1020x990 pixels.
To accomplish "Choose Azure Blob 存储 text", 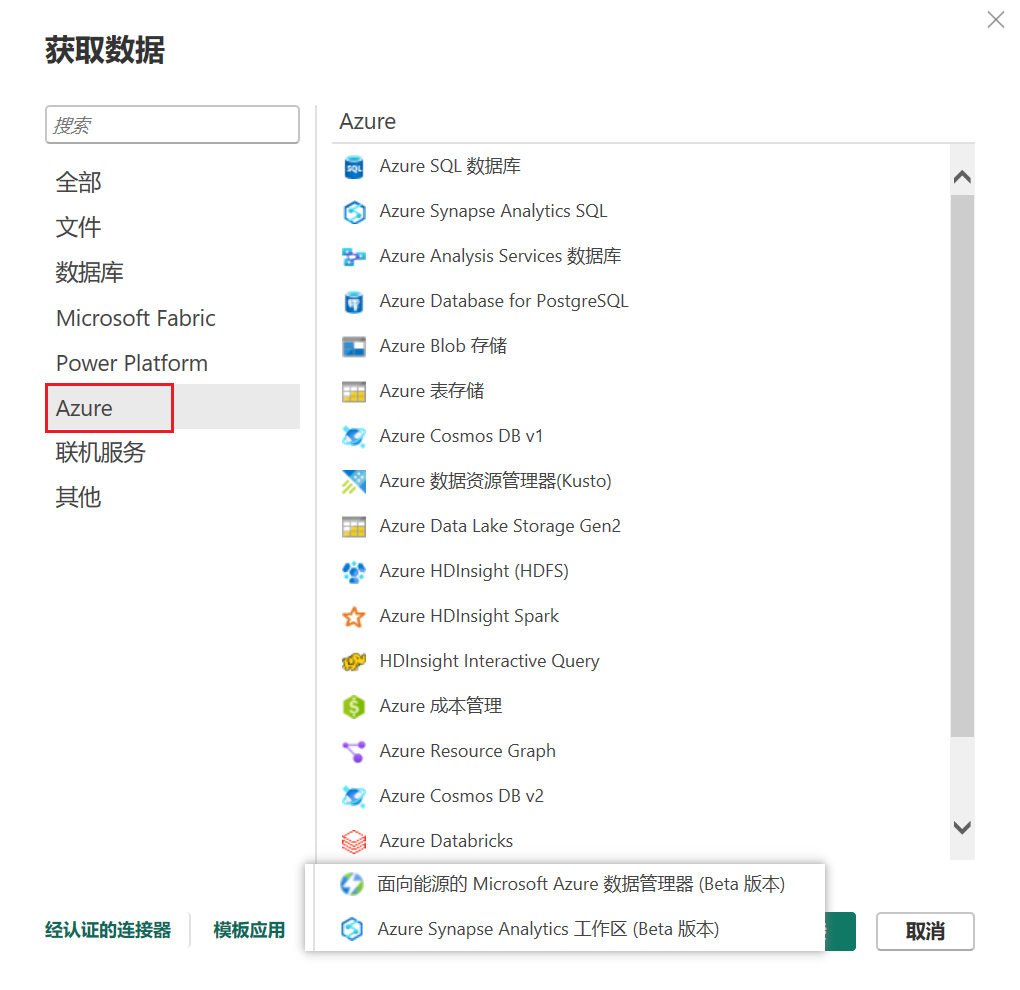I will pyautogui.click(x=443, y=346).
